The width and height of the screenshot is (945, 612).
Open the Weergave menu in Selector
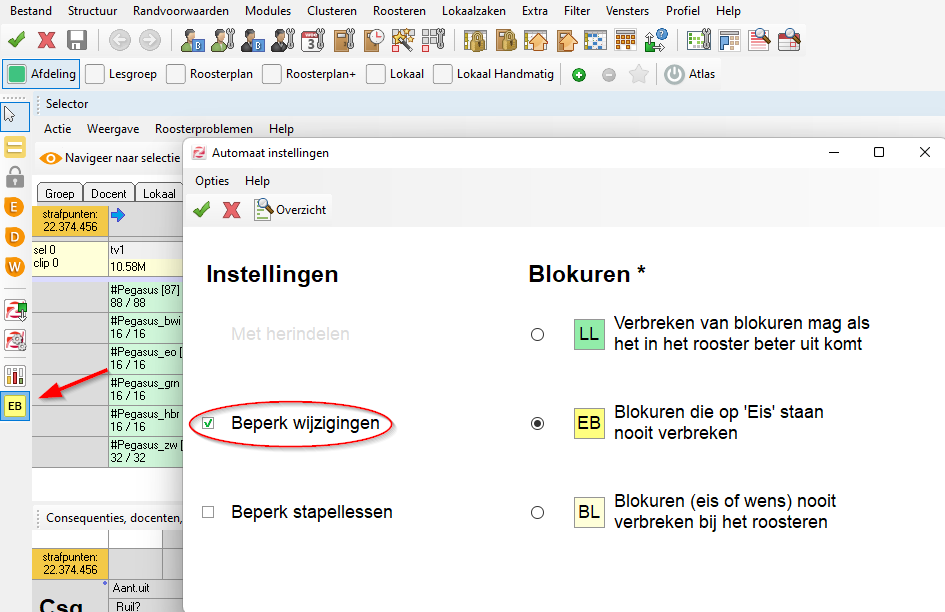coord(113,129)
